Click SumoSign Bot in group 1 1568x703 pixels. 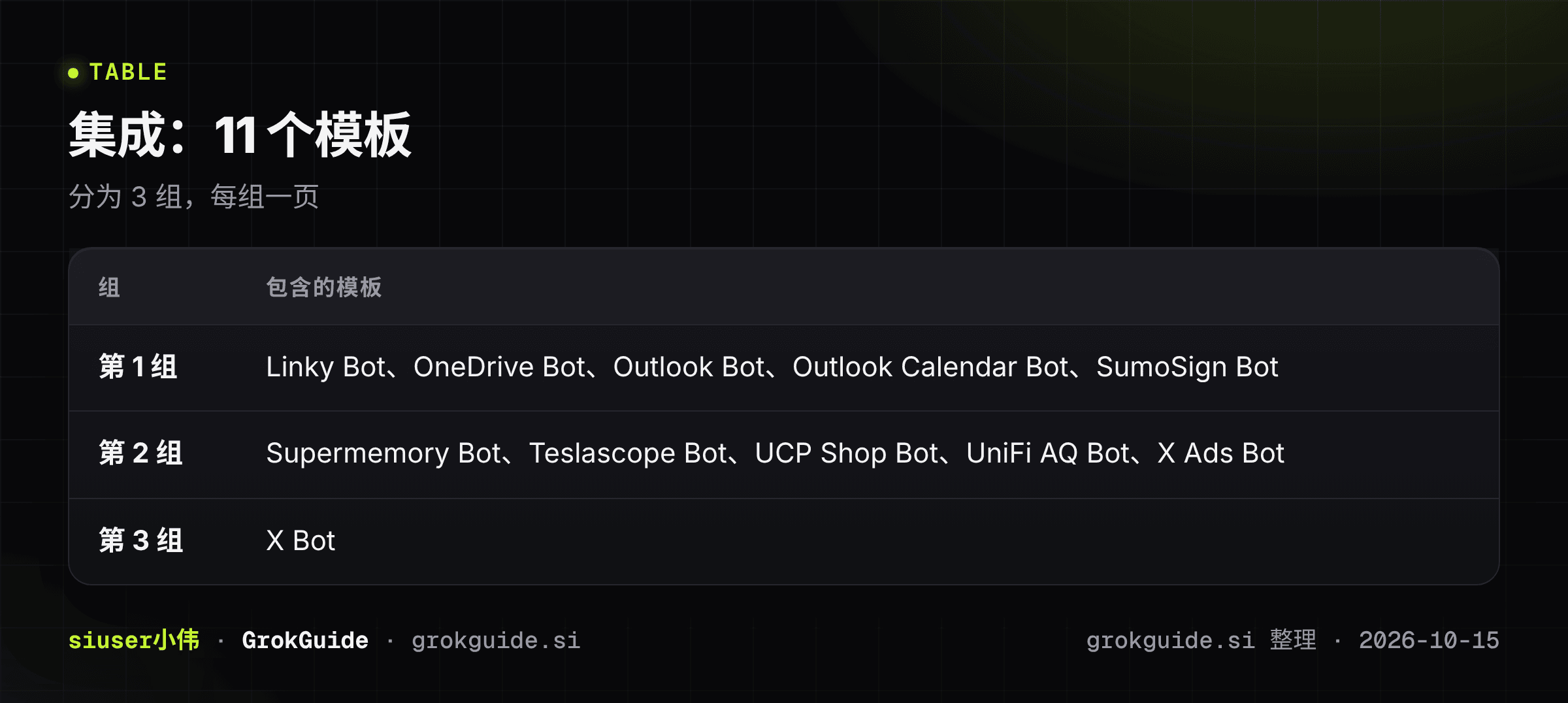(x=1187, y=367)
